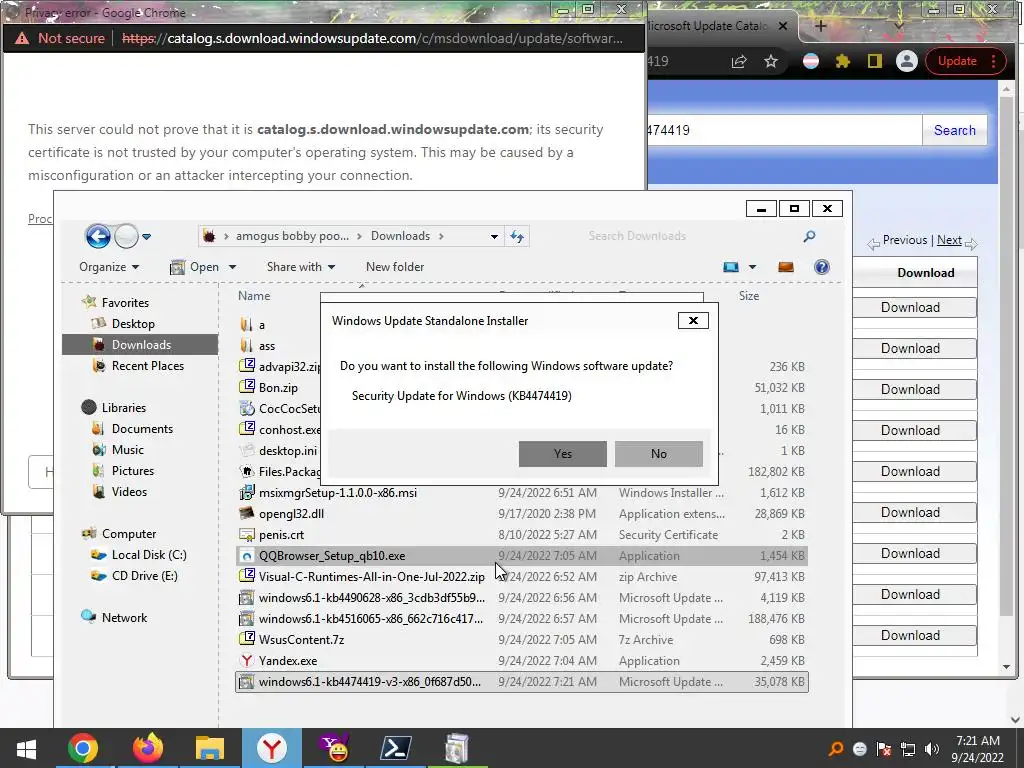Click the Open toolbar button

(195, 267)
